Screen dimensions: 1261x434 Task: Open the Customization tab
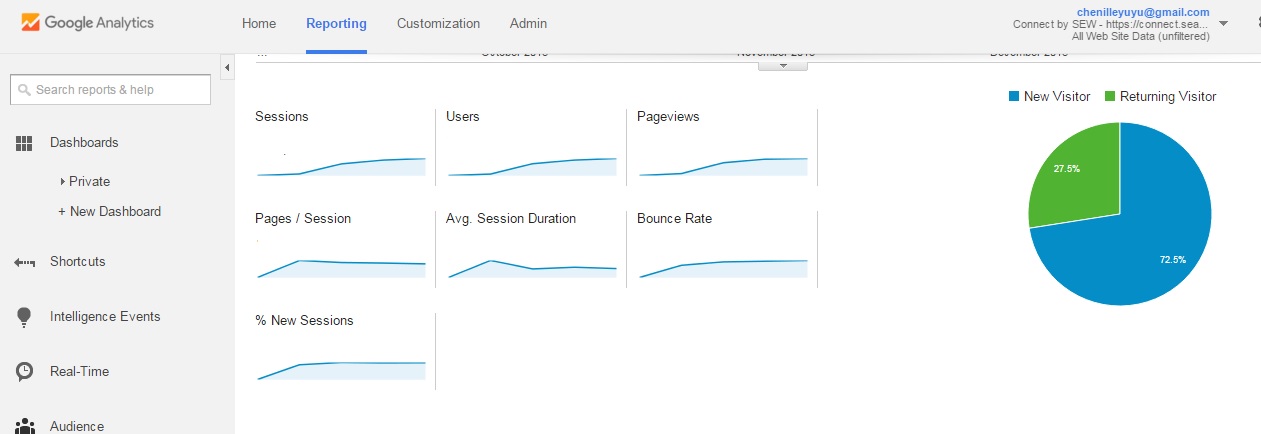tap(438, 23)
